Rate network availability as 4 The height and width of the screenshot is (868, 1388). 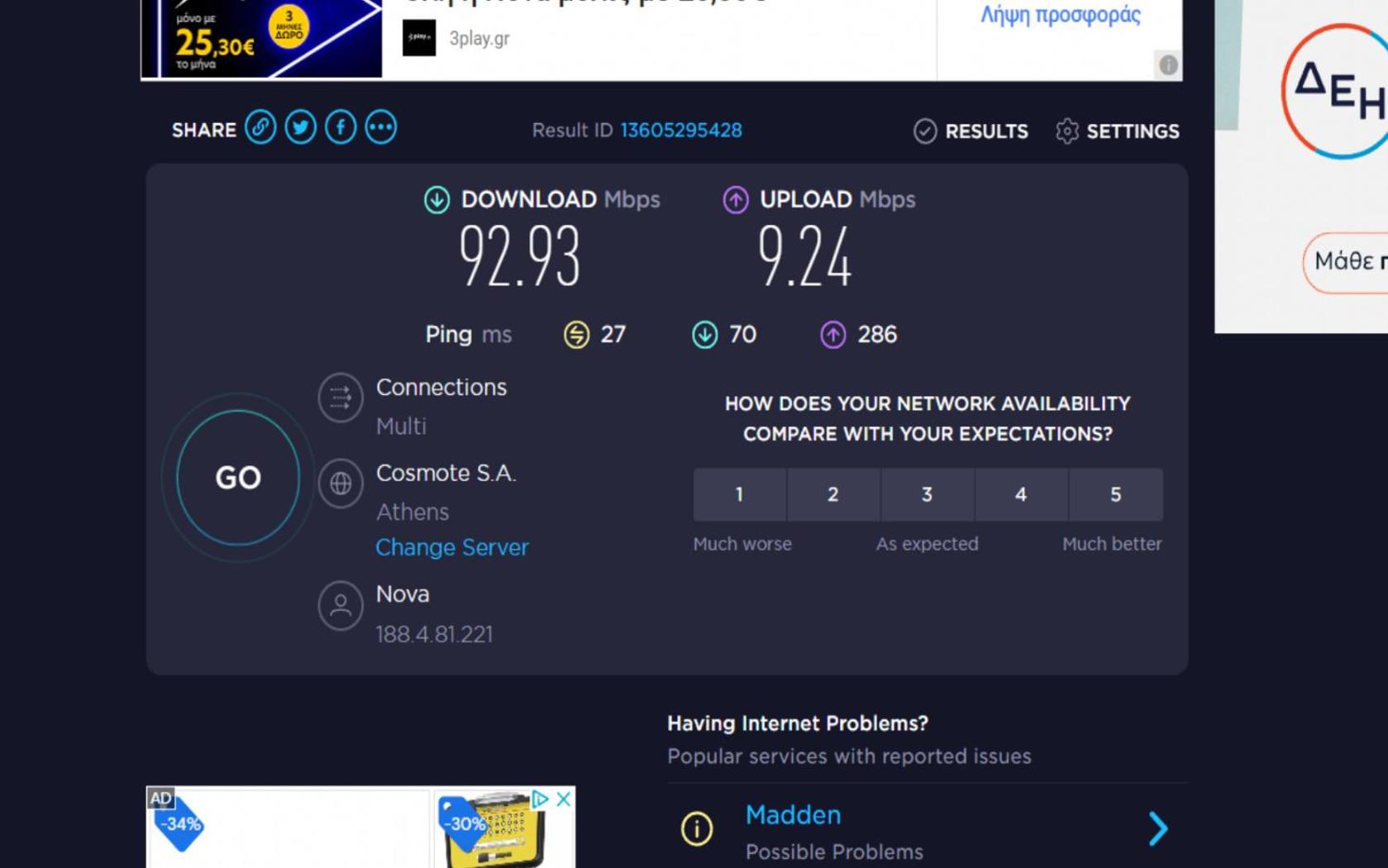(1022, 494)
